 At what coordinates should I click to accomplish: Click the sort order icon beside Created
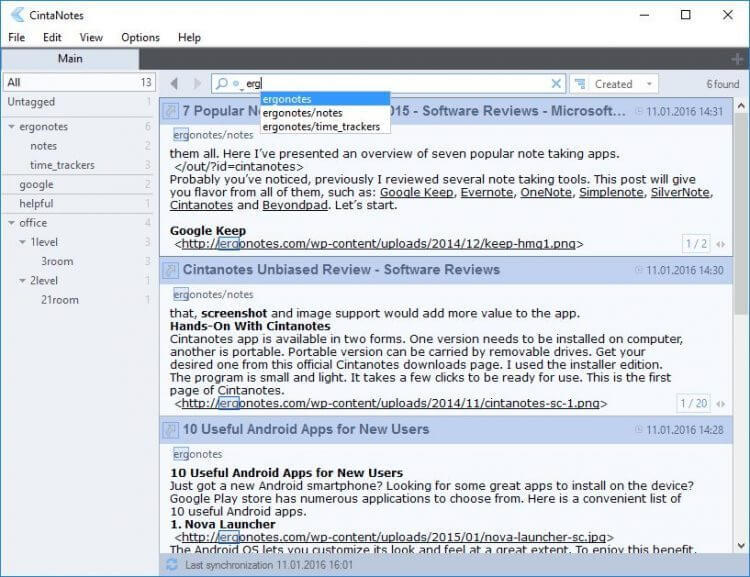click(580, 84)
